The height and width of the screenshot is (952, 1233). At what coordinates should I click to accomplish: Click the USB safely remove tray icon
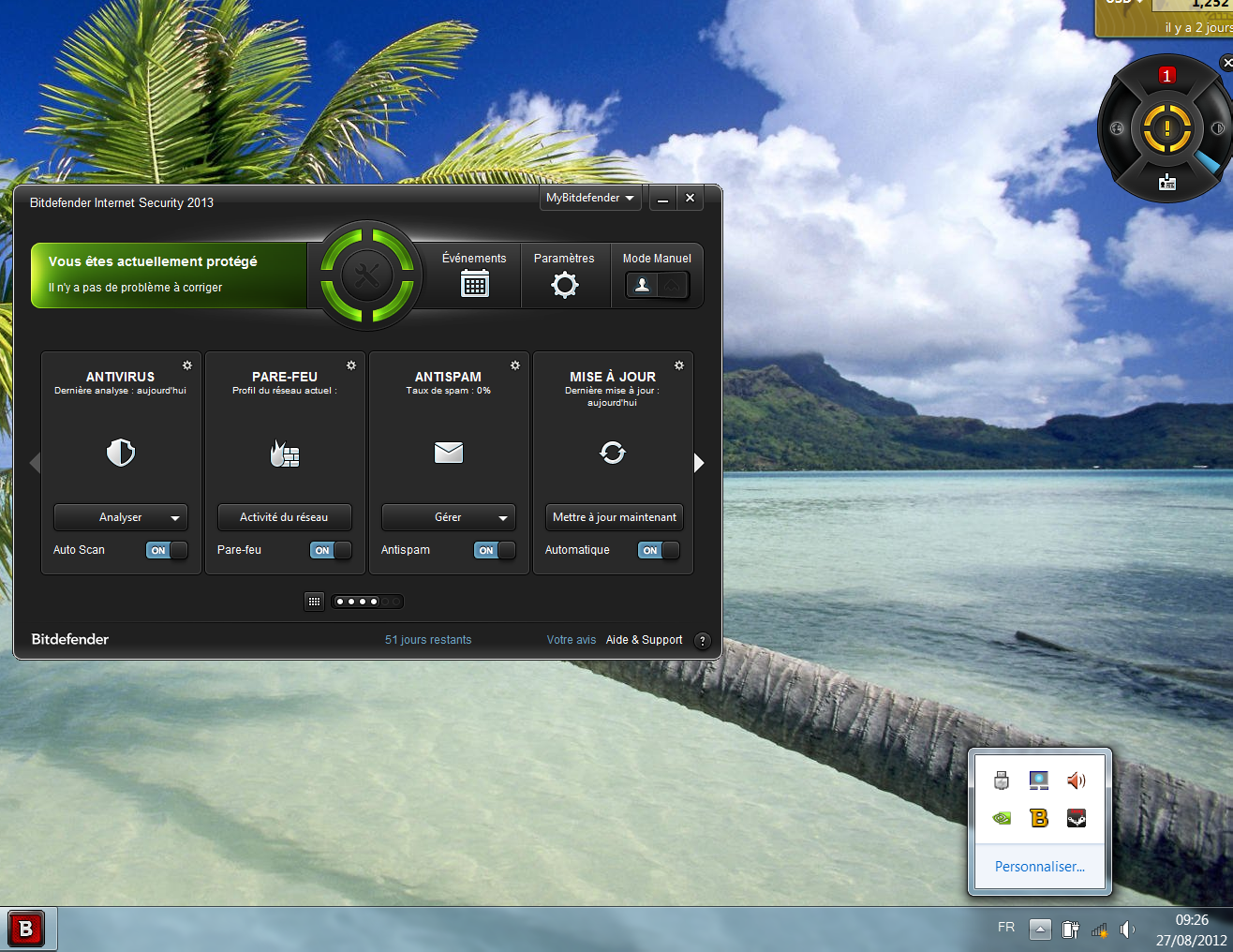point(1002,780)
